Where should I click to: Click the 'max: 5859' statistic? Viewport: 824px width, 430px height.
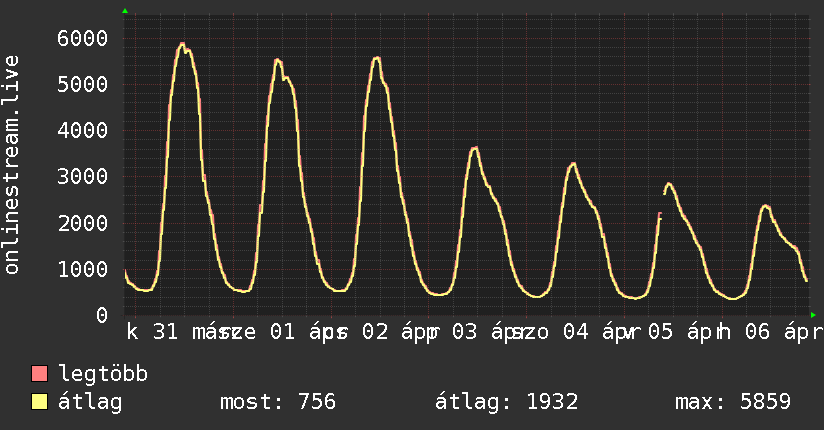[733, 402]
